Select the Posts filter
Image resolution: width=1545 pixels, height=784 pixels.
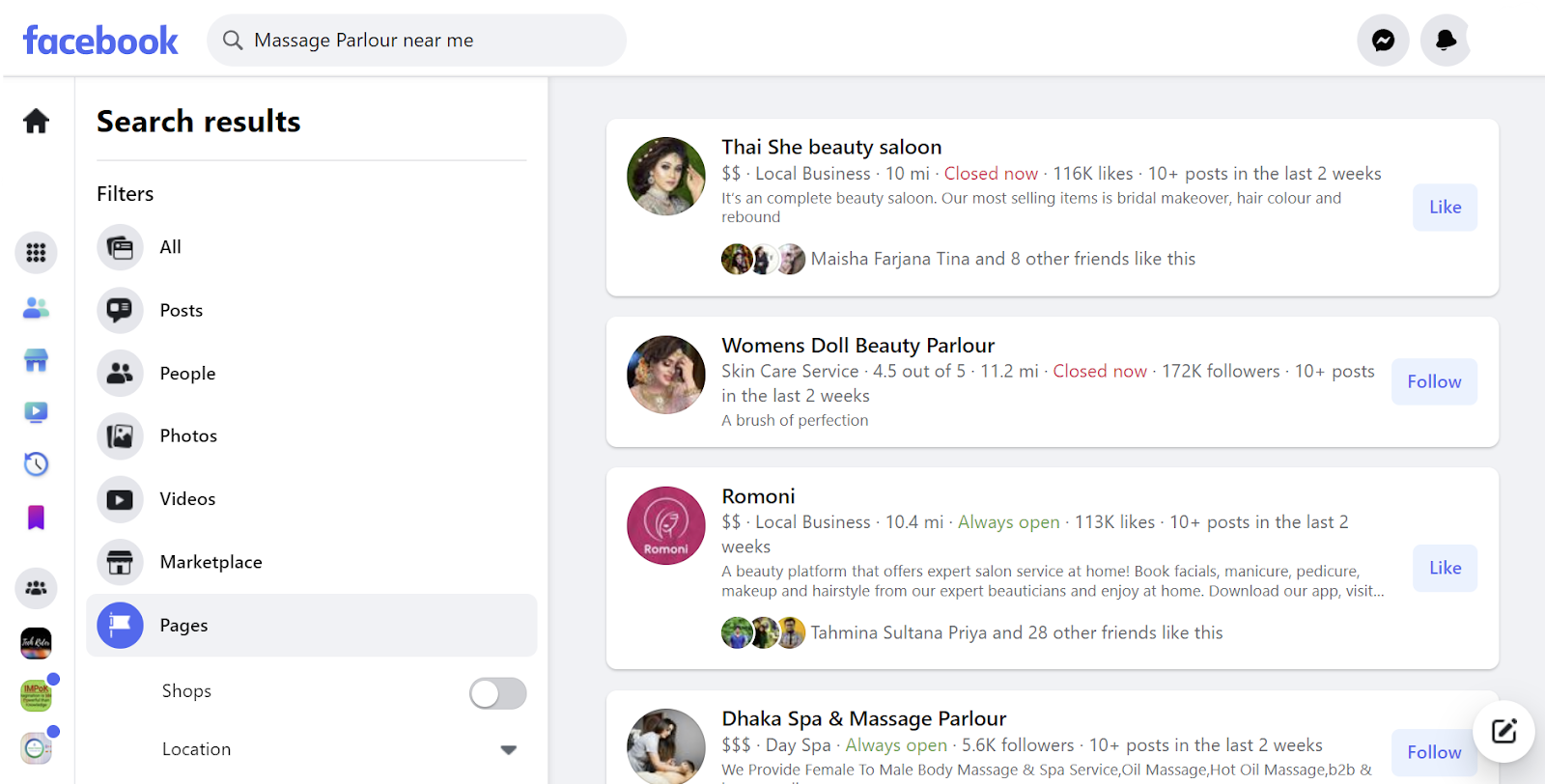coord(311,310)
